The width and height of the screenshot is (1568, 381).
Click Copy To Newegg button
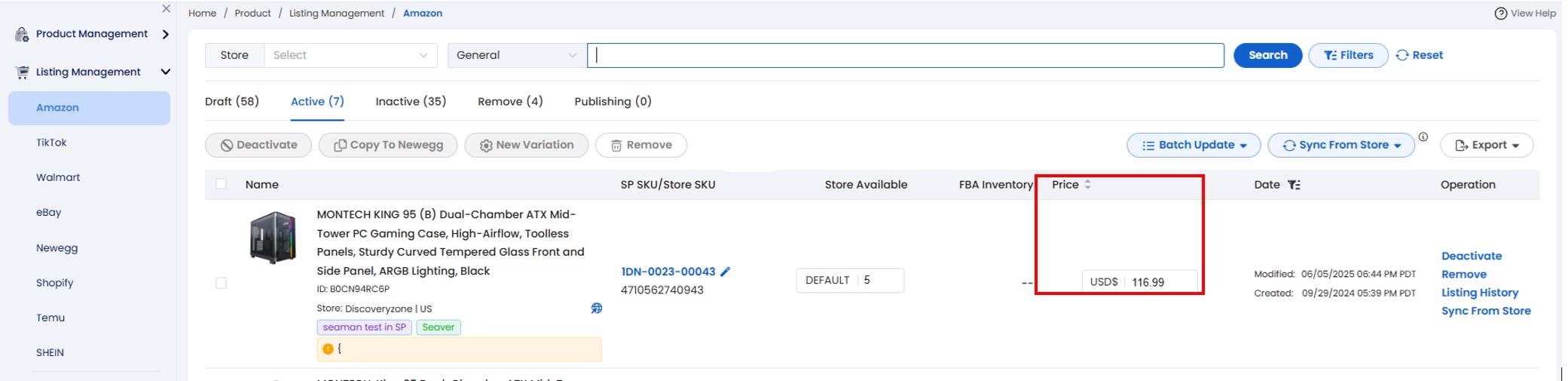tap(388, 145)
